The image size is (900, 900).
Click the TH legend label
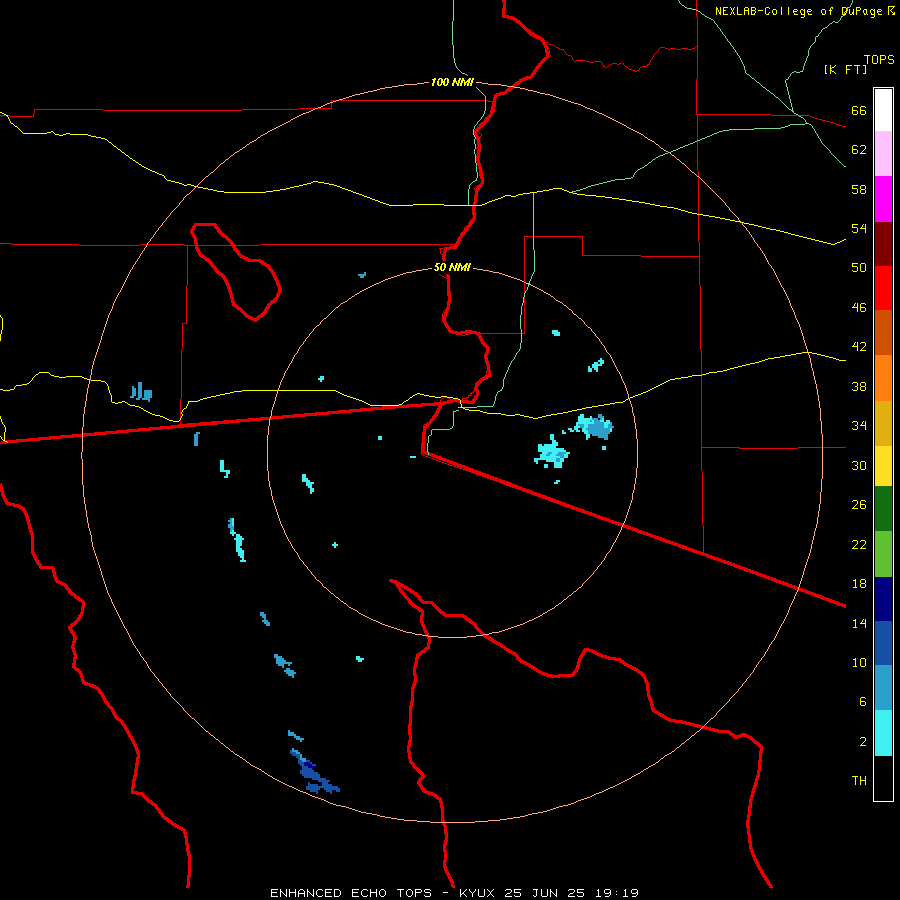[859, 780]
